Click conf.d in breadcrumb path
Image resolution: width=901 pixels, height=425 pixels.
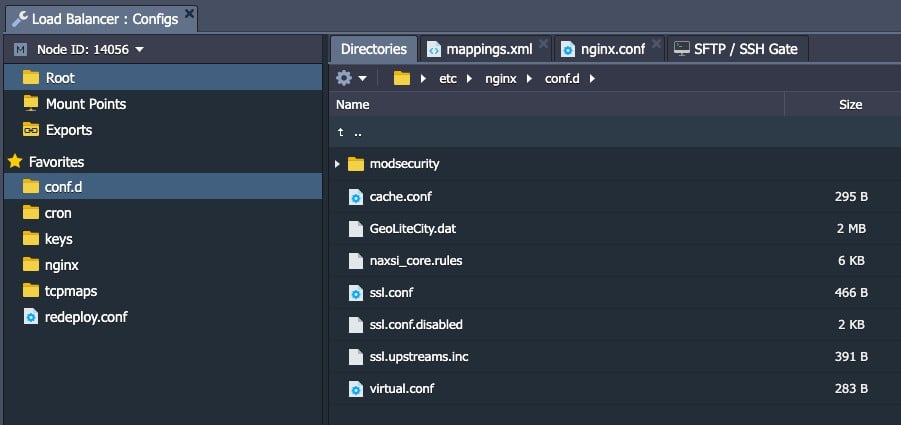562,79
